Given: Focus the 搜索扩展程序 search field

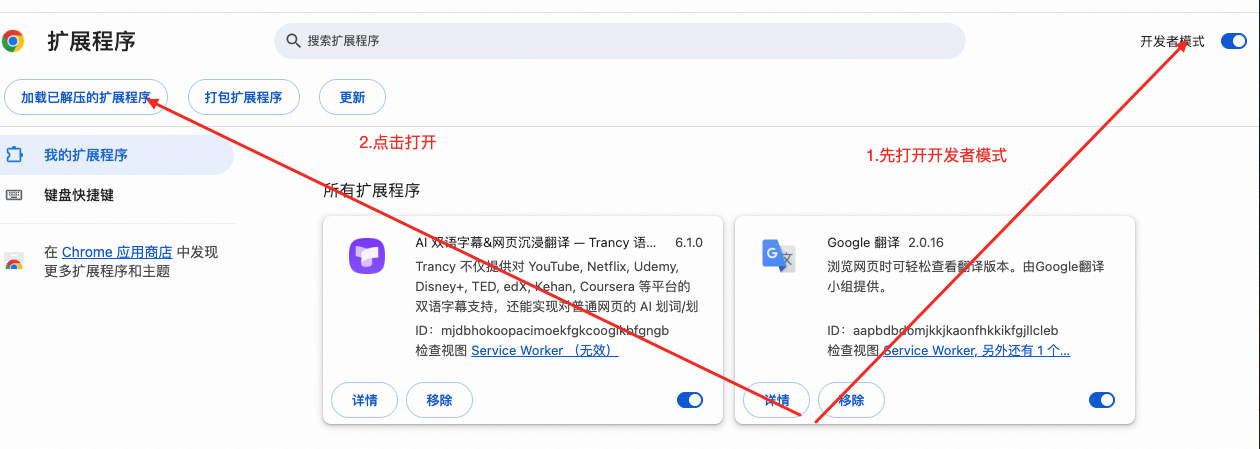Looking at the screenshot, I should pos(620,41).
